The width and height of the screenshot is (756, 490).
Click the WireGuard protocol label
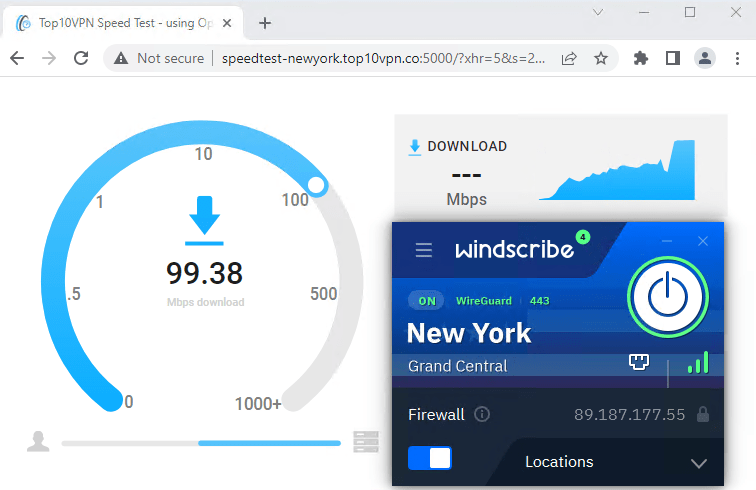tap(484, 301)
